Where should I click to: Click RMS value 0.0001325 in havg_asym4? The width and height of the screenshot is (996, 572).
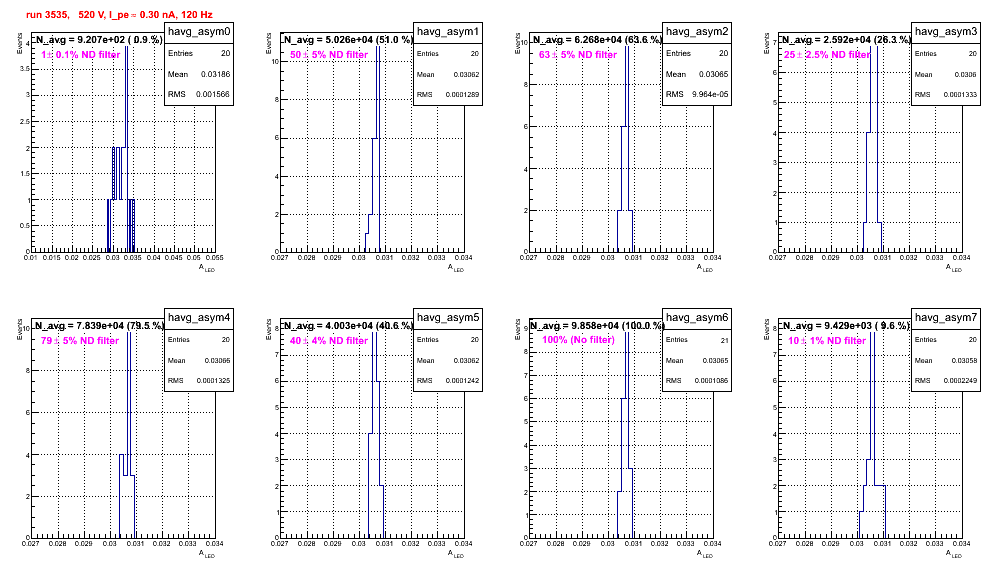point(213,381)
